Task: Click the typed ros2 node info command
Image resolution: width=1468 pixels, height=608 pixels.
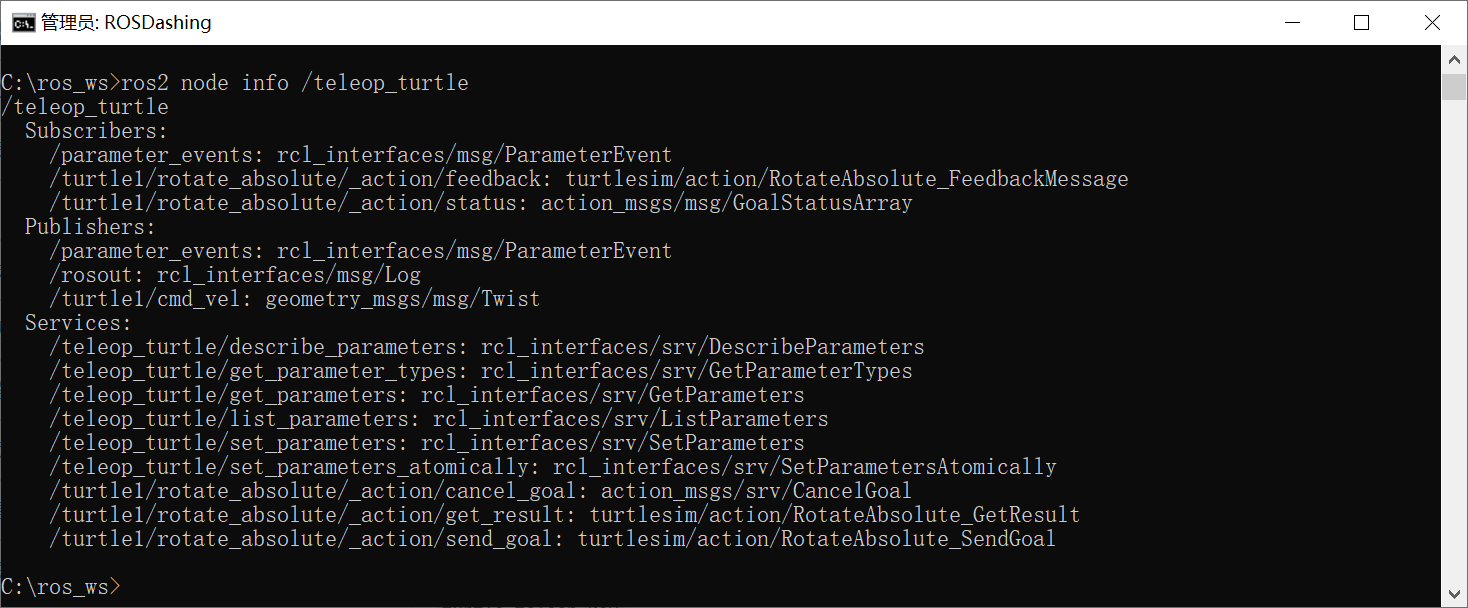Action: [294, 83]
